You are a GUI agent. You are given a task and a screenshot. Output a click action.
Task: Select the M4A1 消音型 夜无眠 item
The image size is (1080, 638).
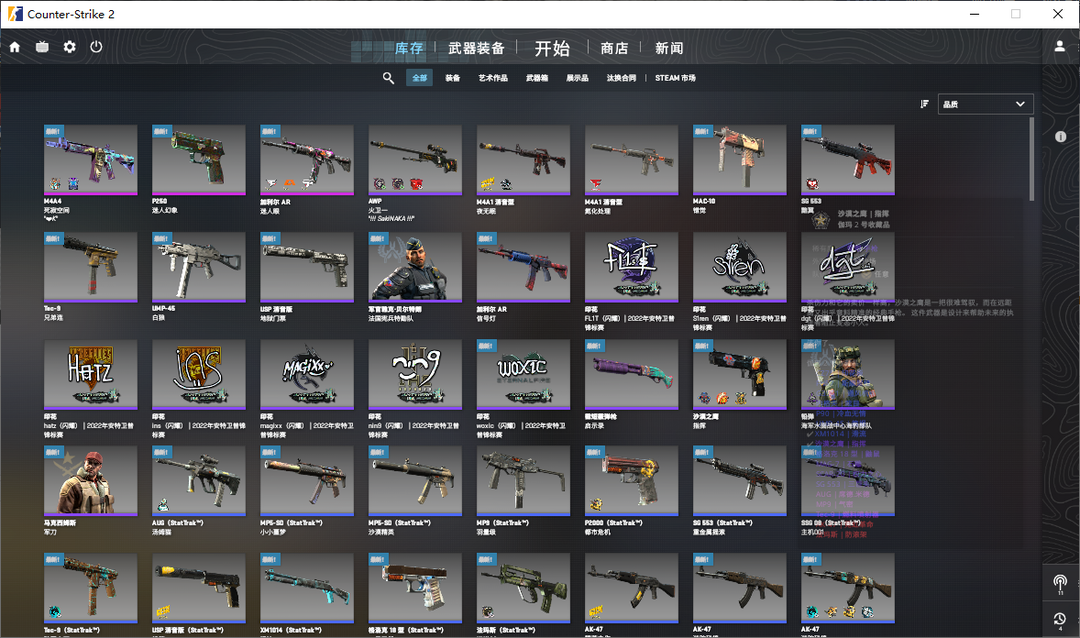click(x=523, y=160)
